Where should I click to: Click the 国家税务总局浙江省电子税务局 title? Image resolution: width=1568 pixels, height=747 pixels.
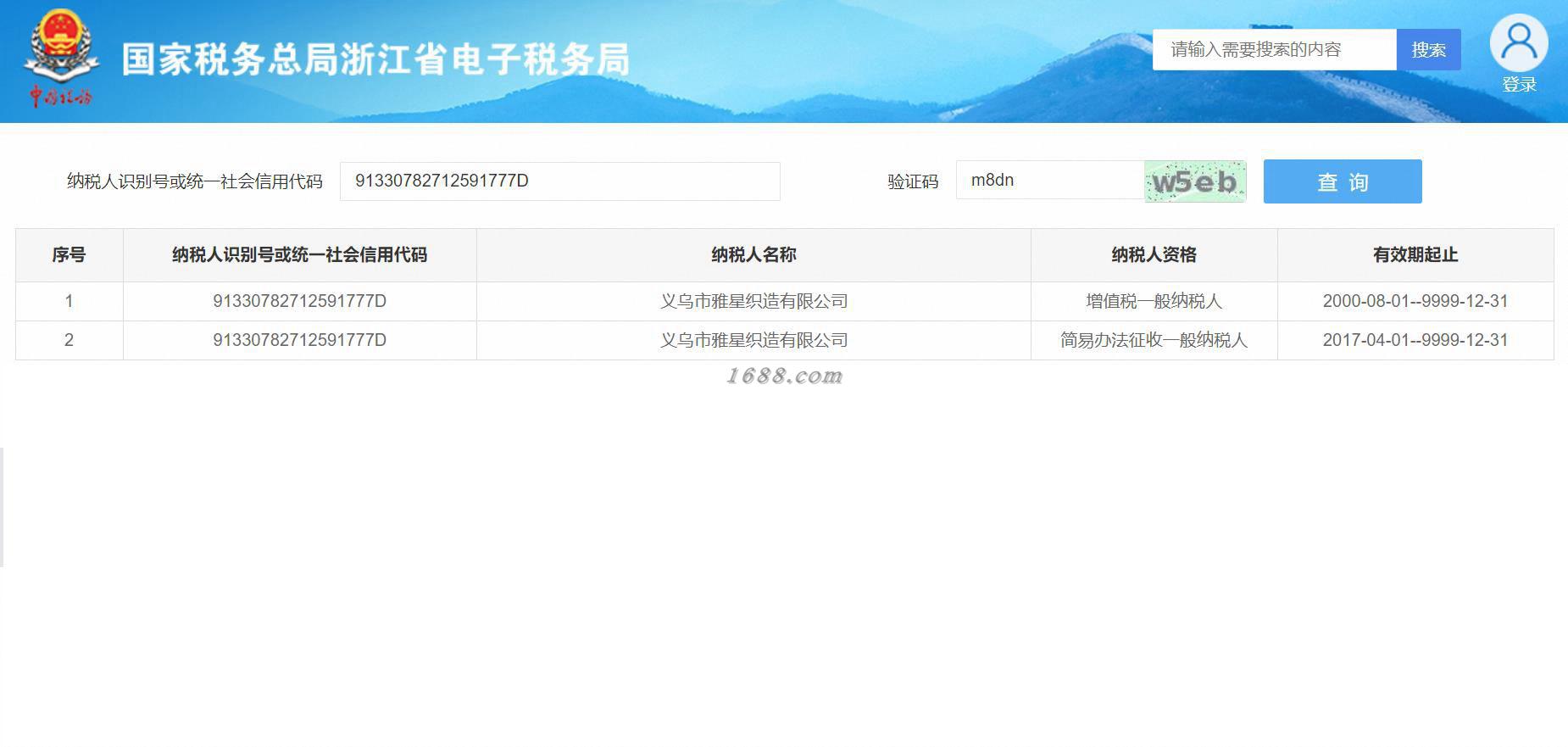coord(375,59)
